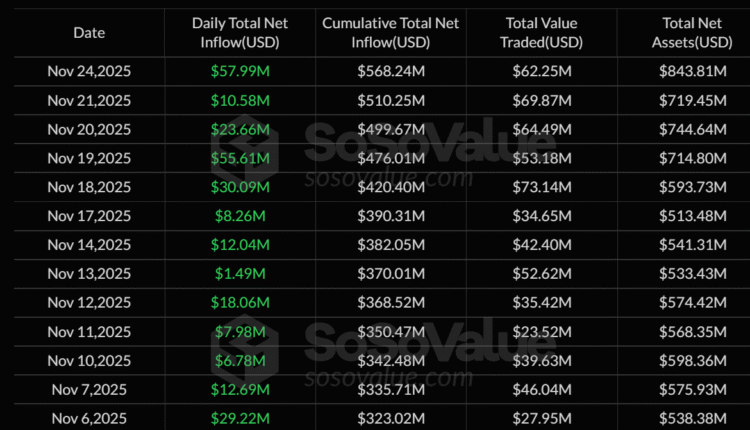The height and width of the screenshot is (430, 750).
Task: Click the Date column header
Action: pyautogui.click(x=88, y=32)
